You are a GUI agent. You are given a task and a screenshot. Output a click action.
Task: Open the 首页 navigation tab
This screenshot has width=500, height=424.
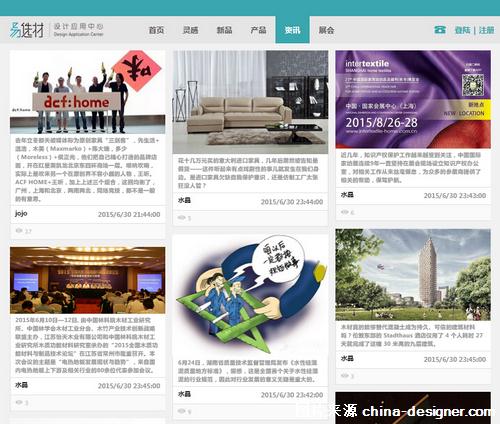(x=156, y=30)
